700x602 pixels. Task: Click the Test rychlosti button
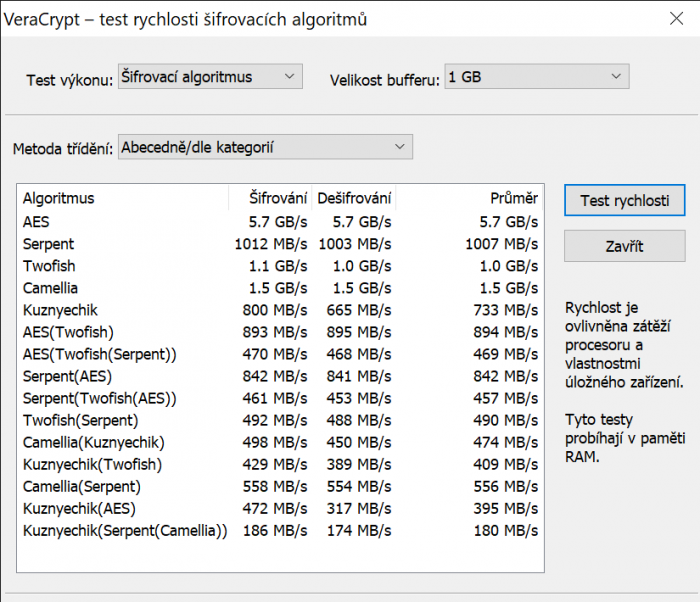pyautogui.click(x=624, y=200)
